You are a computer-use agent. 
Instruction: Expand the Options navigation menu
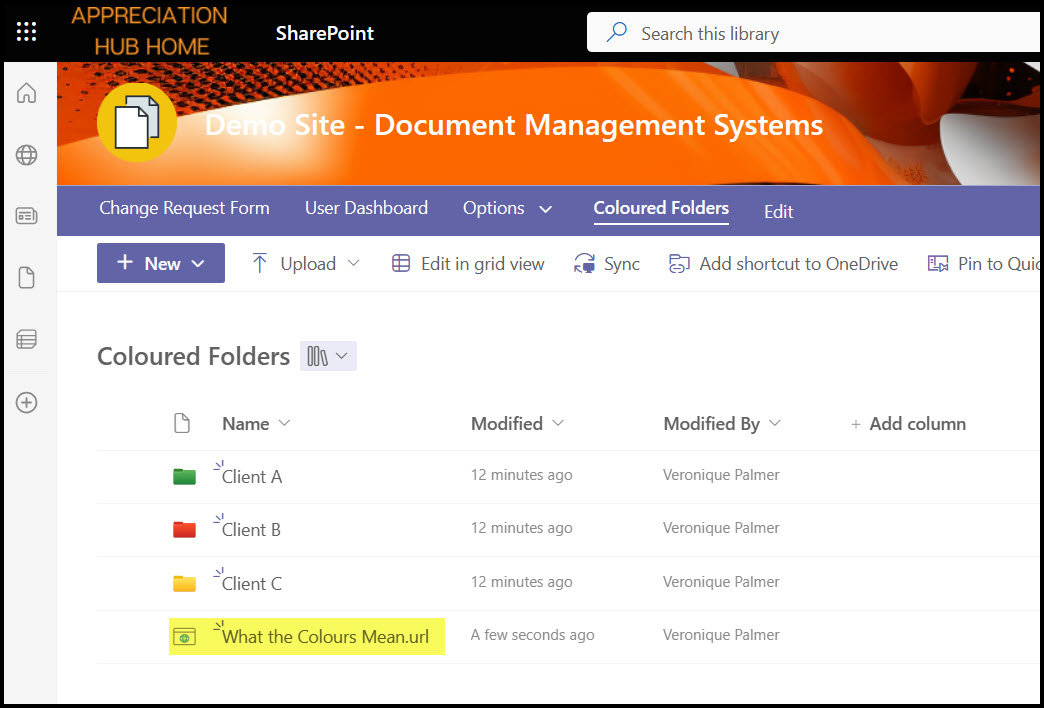[507, 209]
